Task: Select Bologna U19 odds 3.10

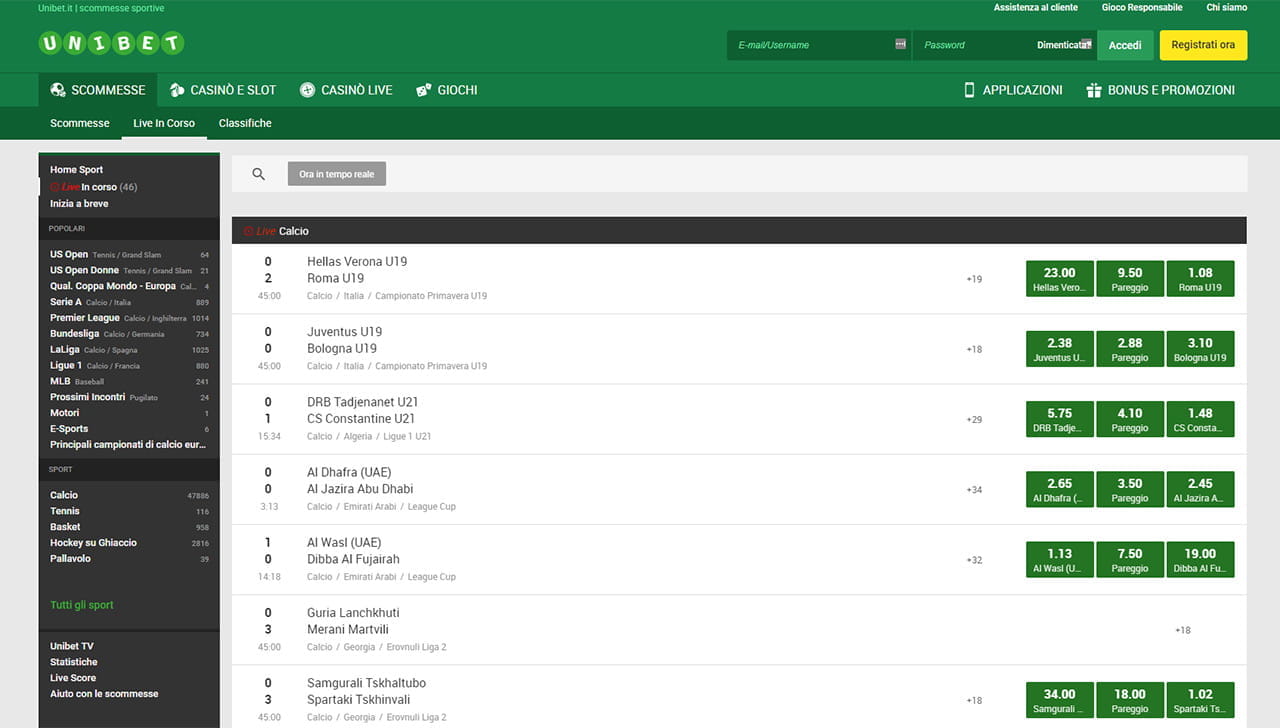Action: pyautogui.click(x=1200, y=349)
